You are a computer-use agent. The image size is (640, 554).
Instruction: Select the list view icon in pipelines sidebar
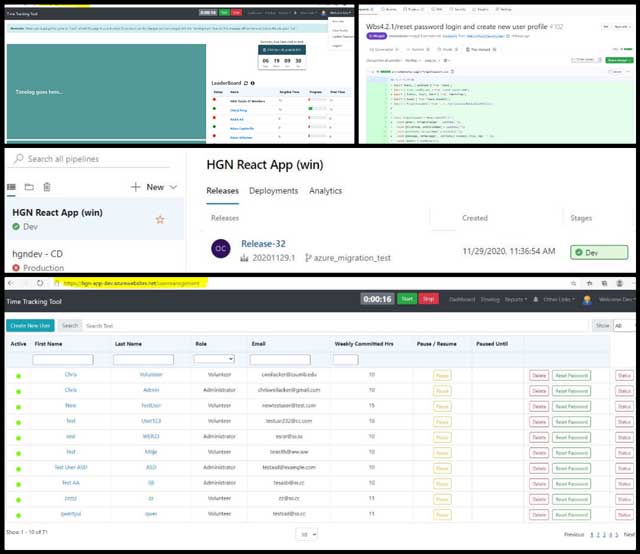12,187
